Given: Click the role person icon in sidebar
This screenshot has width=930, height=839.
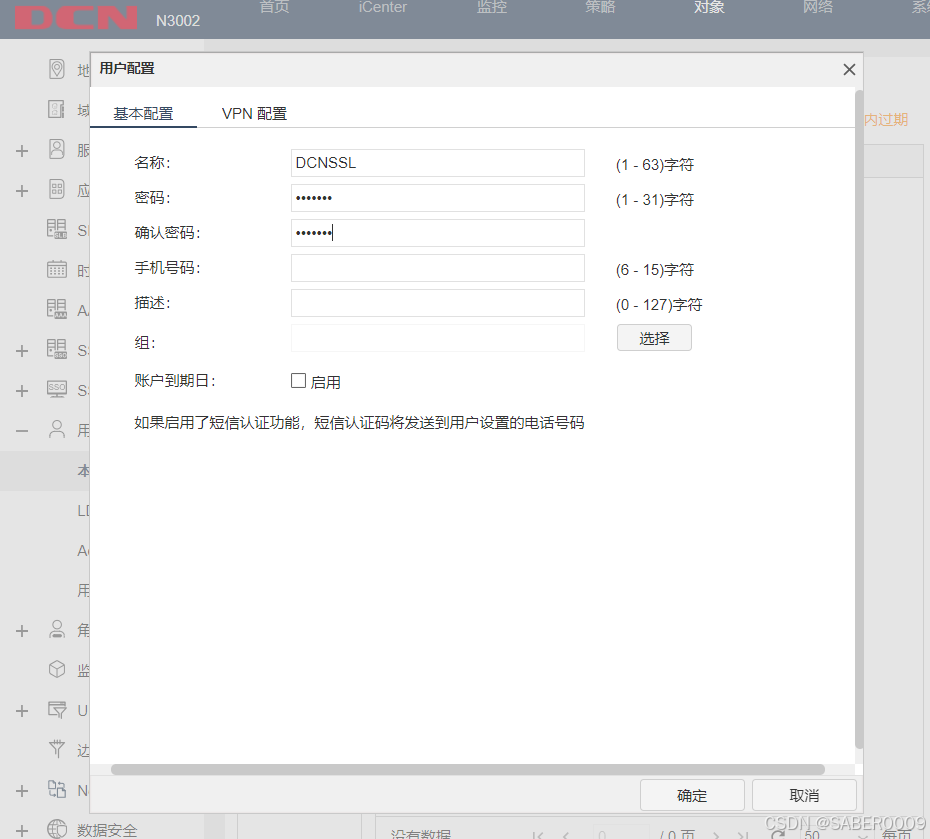Looking at the screenshot, I should [x=57, y=631].
